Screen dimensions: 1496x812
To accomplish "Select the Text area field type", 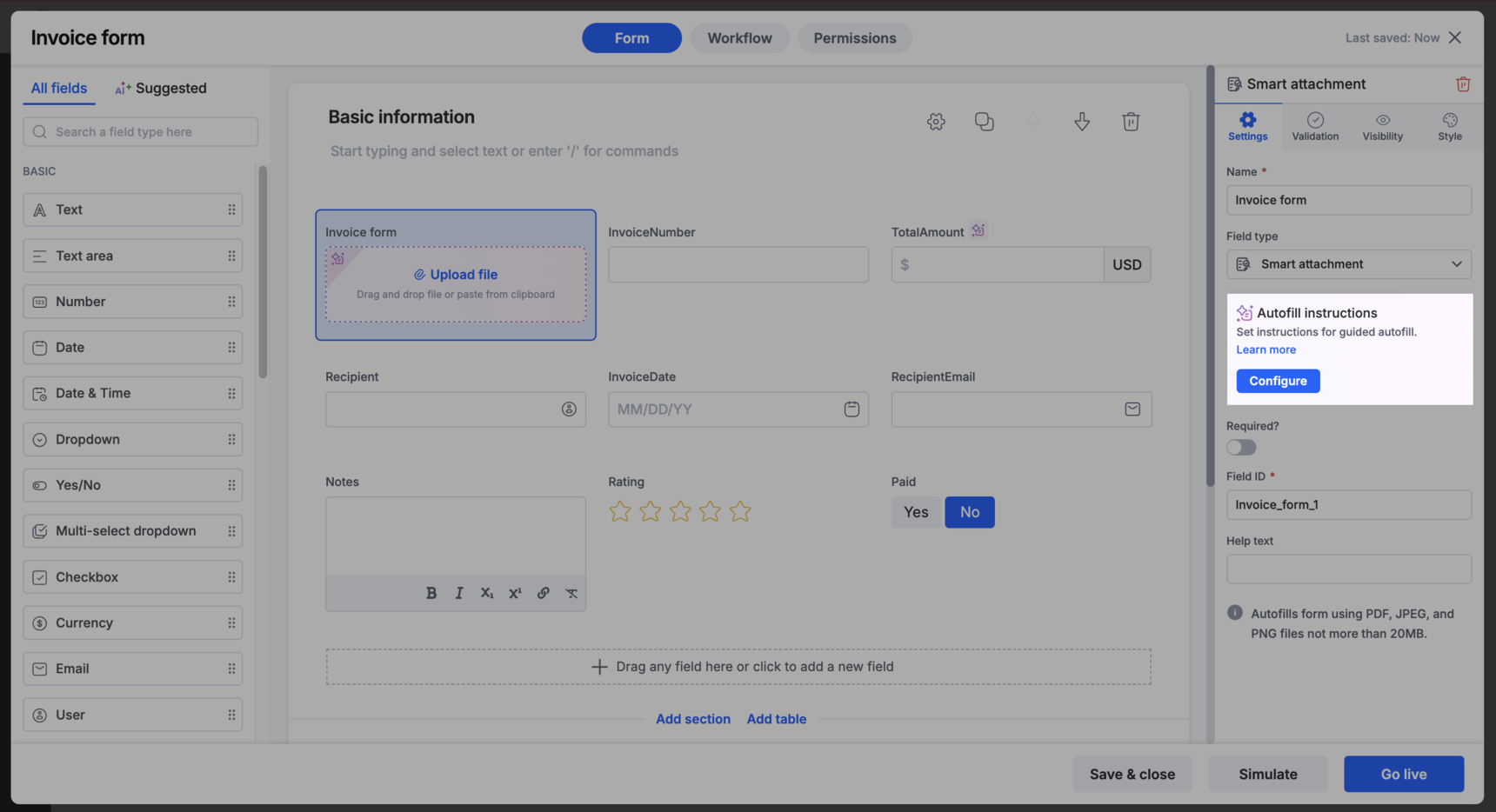I will tap(132, 256).
